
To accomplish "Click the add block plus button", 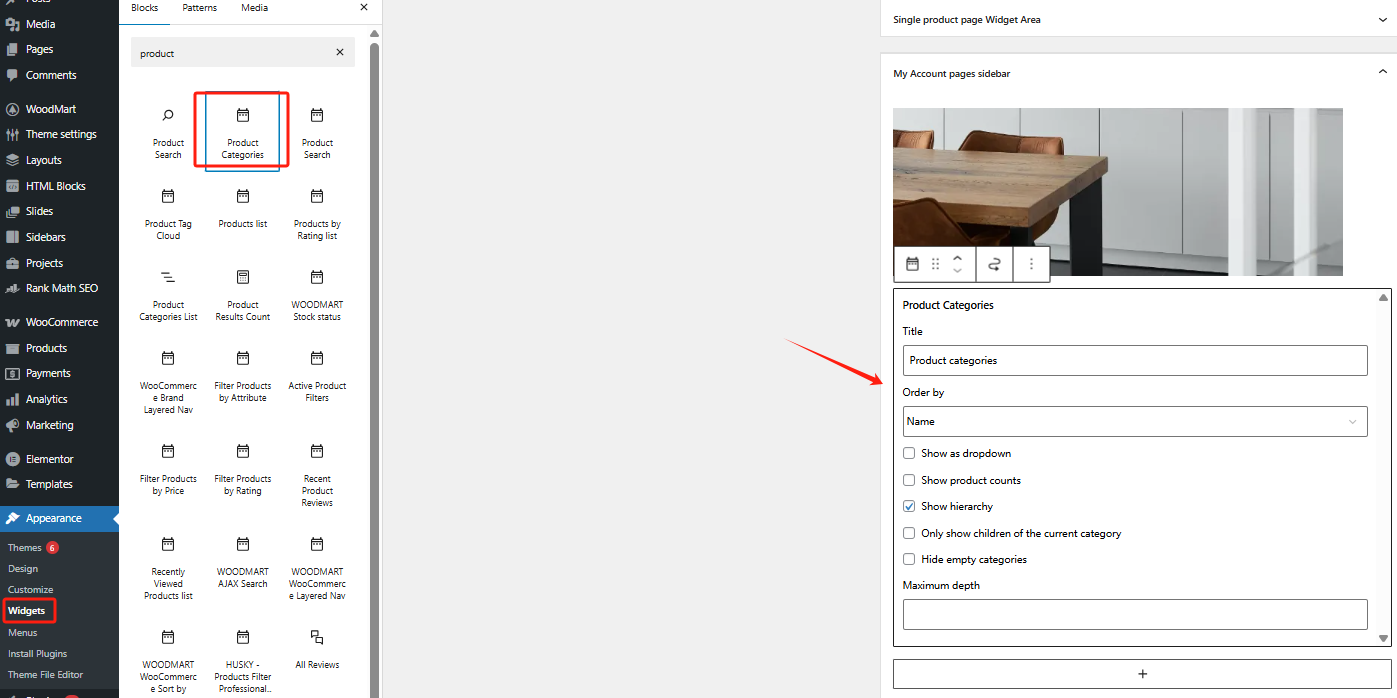I will tap(1142, 674).
